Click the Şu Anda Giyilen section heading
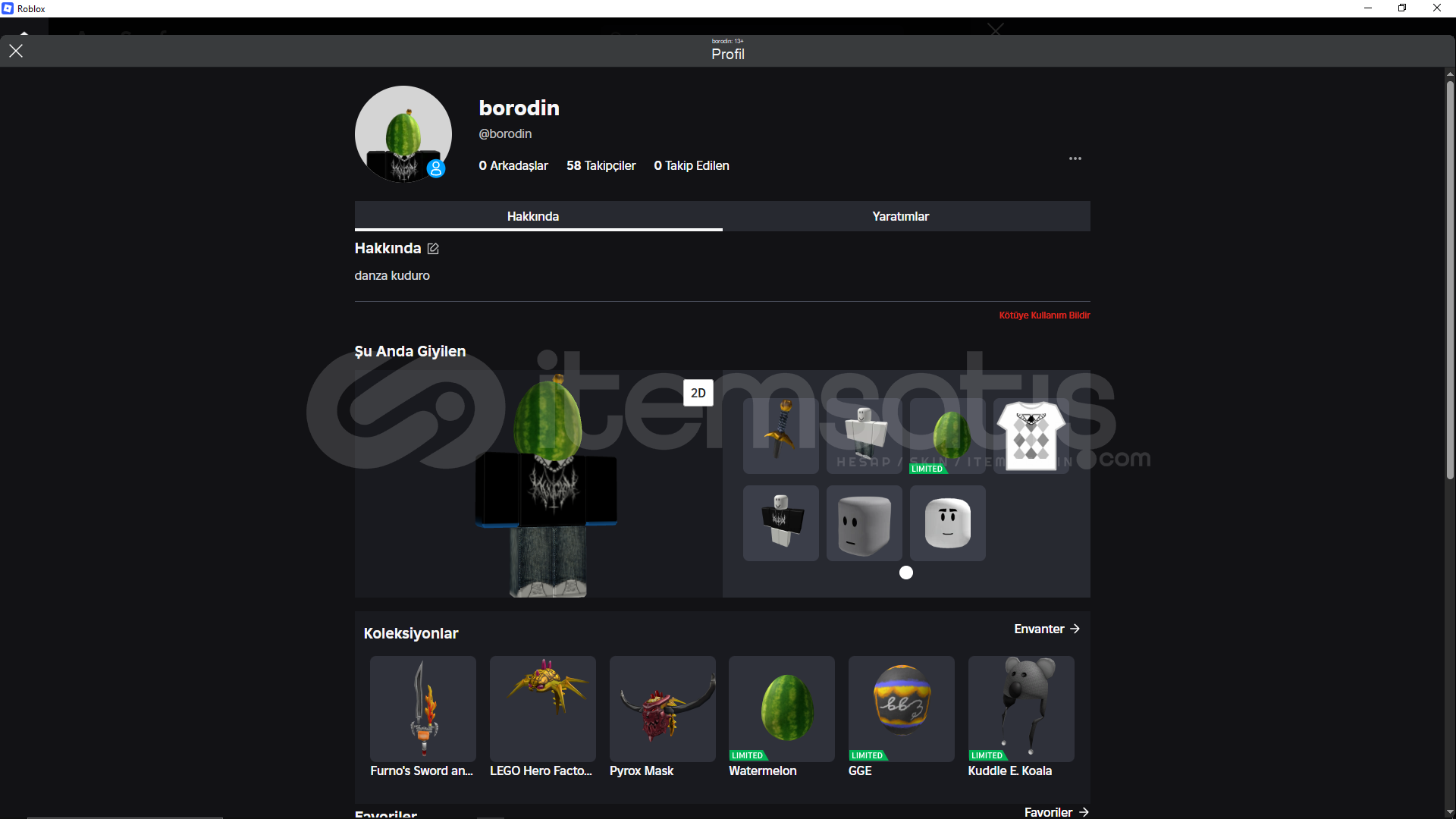This screenshot has height=819, width=1456. pyautogui.click(x=410, y=351)
